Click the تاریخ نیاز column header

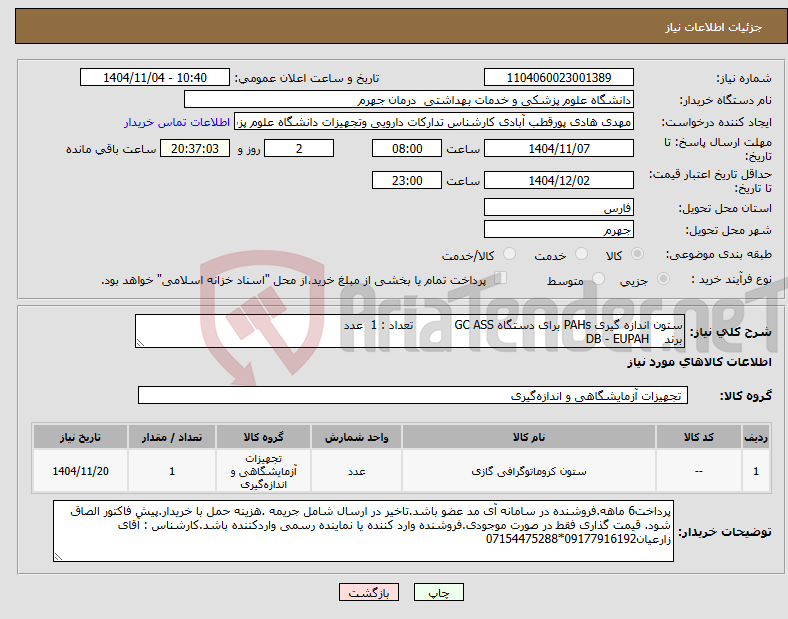pos(80,437)
